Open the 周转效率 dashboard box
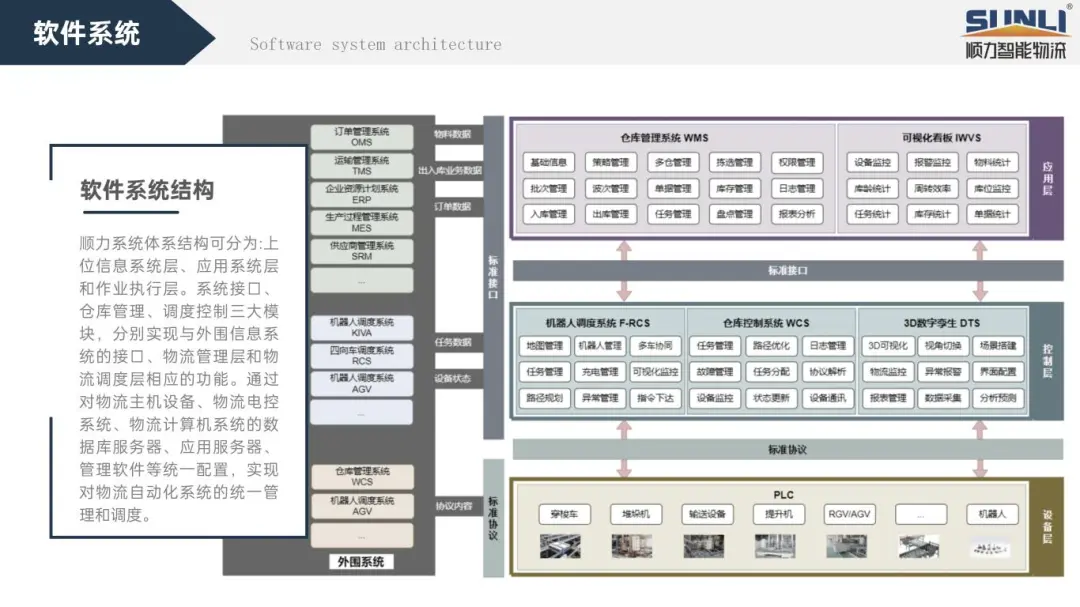The height and width of the screenshot is (607, 1080). coord(932,188)
